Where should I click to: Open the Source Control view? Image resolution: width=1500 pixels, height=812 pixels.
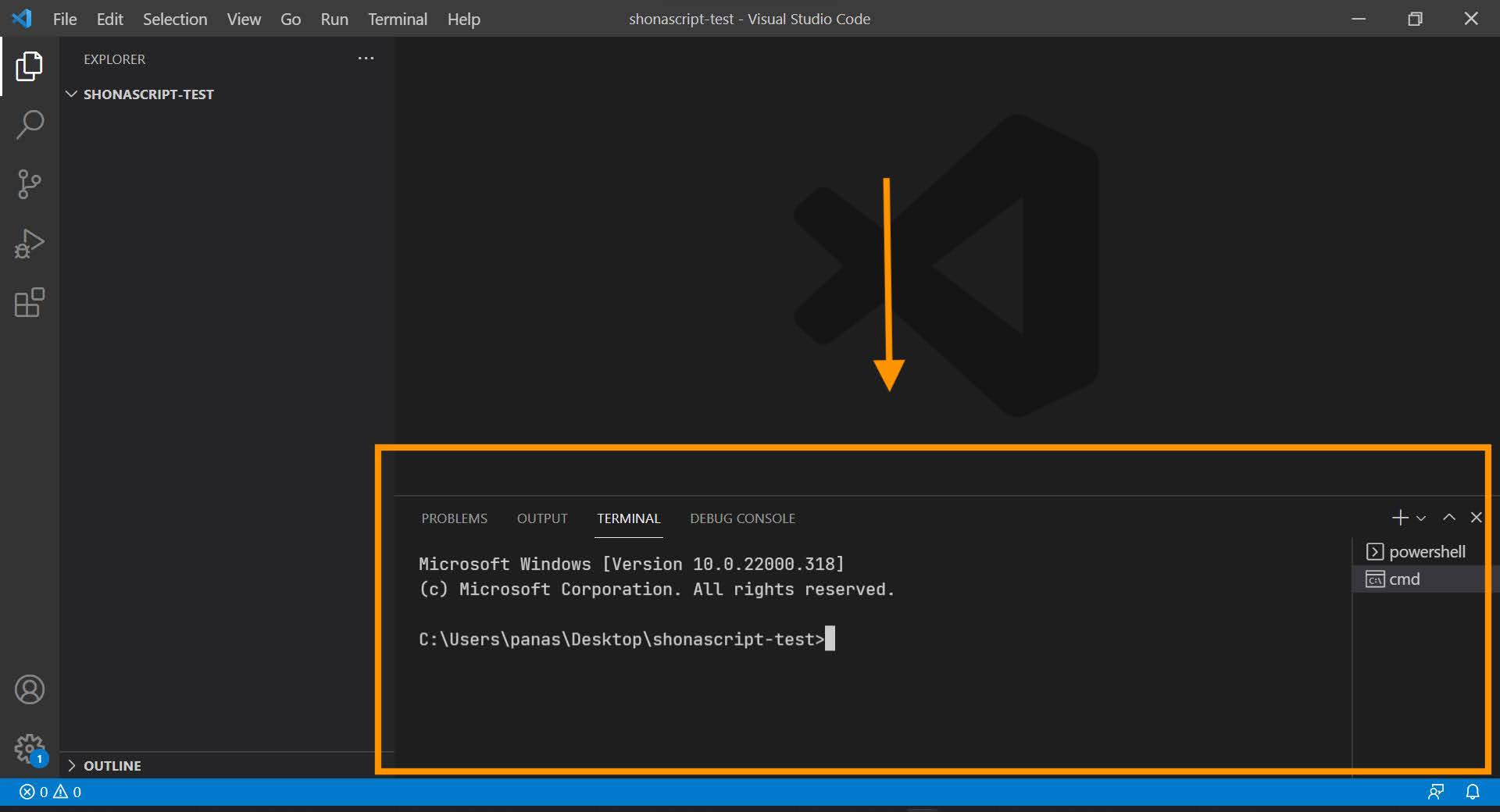pyautogui.click(x=29, y=184)
